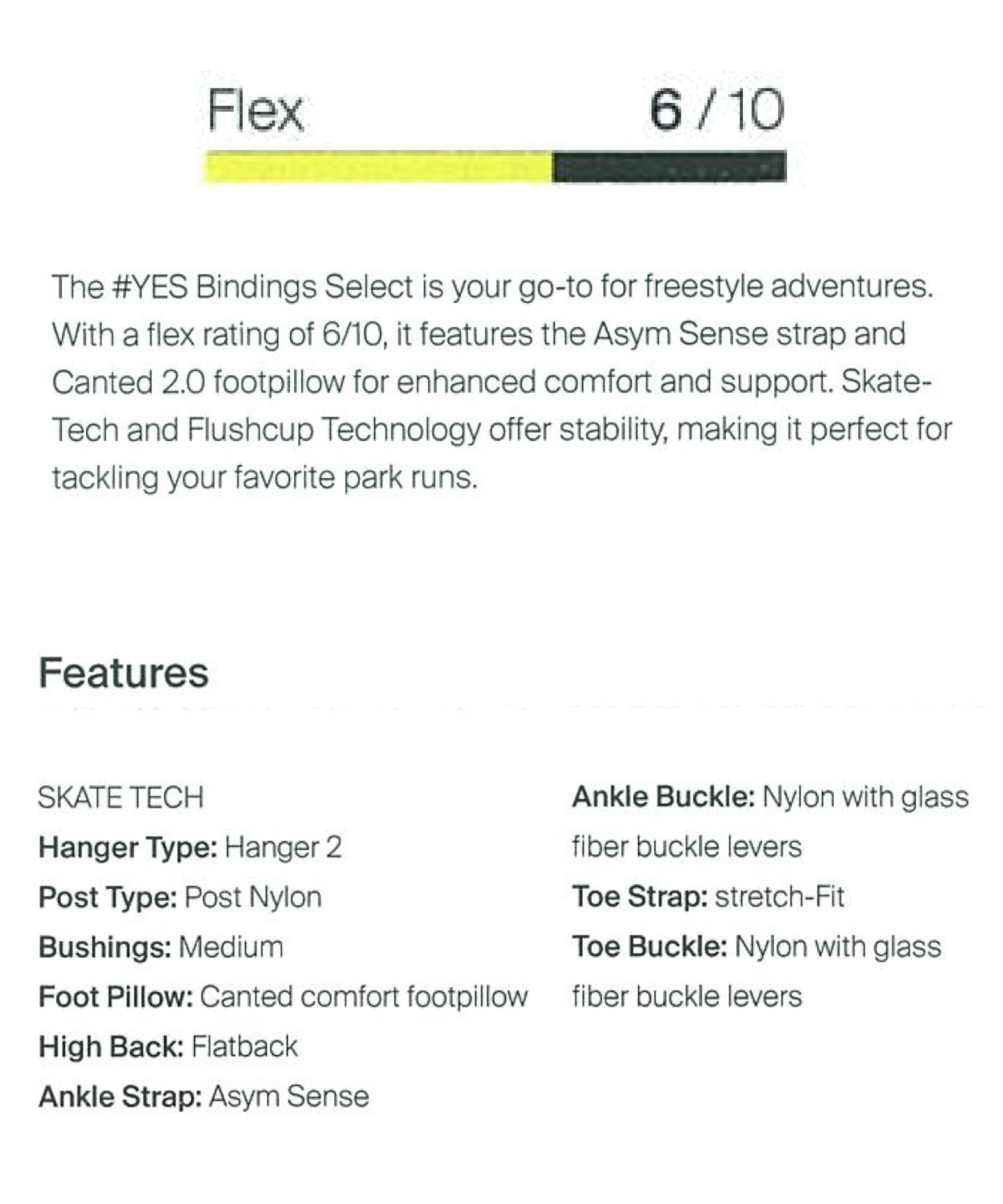Click the SKATE TECH feature label
The height and width of the screenshot is (1204, 1003).
pyautogui.click(x=121, y=797)
